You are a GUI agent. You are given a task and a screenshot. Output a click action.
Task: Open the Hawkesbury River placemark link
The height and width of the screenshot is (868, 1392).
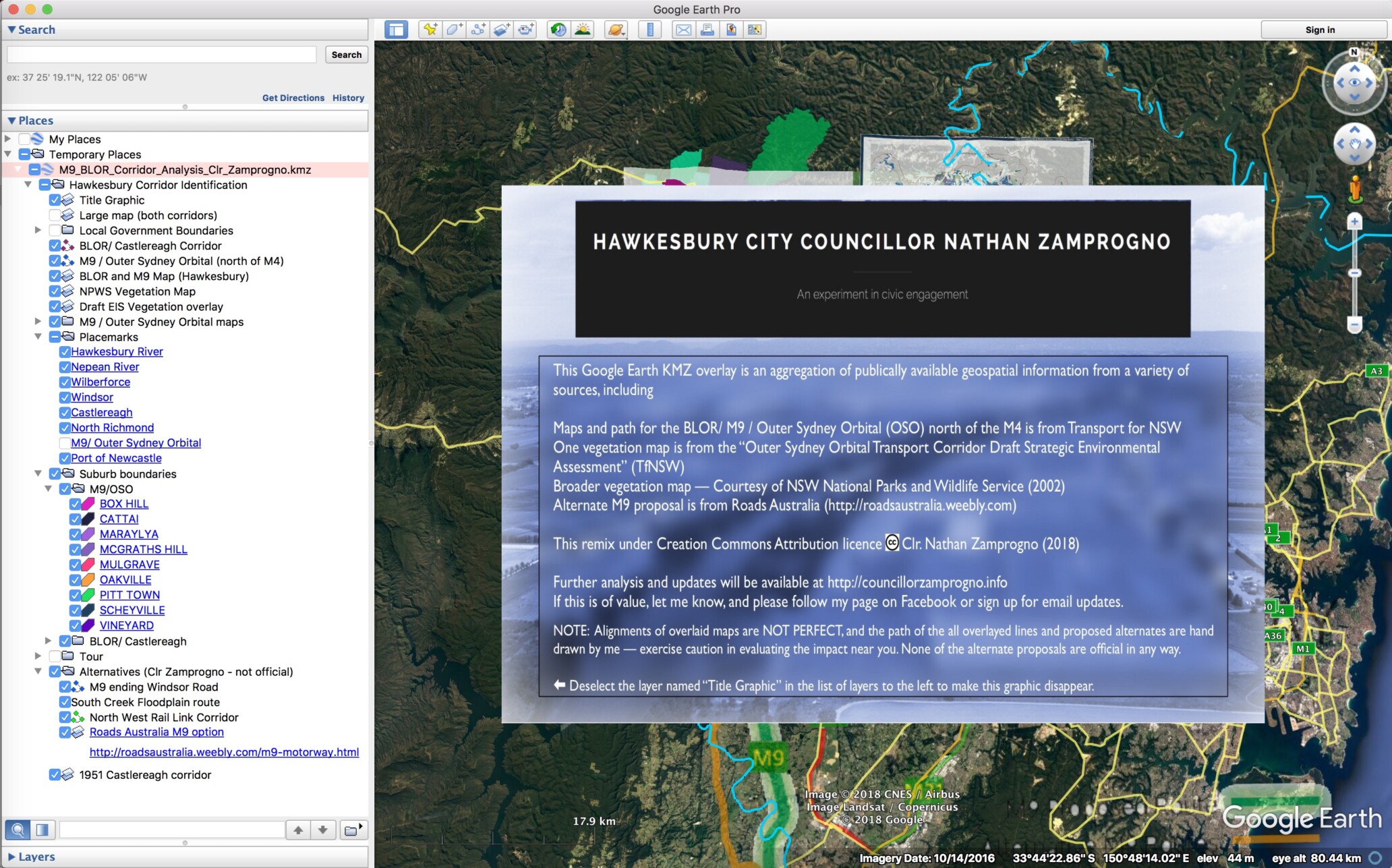(117, 351)
